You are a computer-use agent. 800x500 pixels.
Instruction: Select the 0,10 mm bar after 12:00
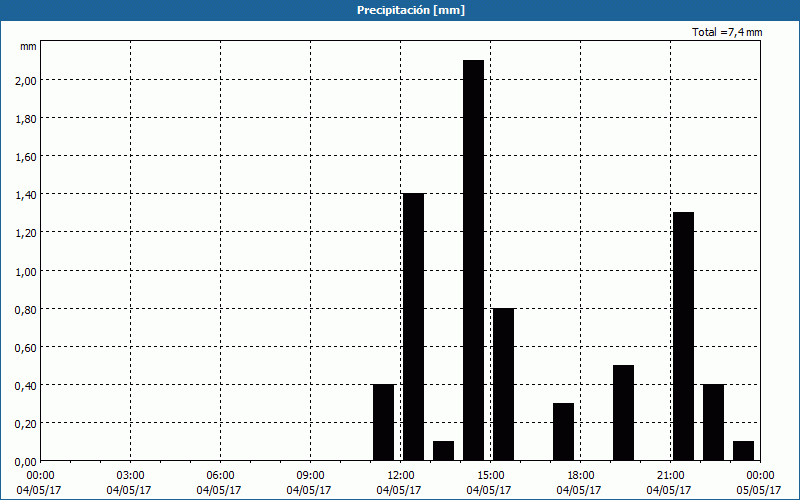(443, 451)
